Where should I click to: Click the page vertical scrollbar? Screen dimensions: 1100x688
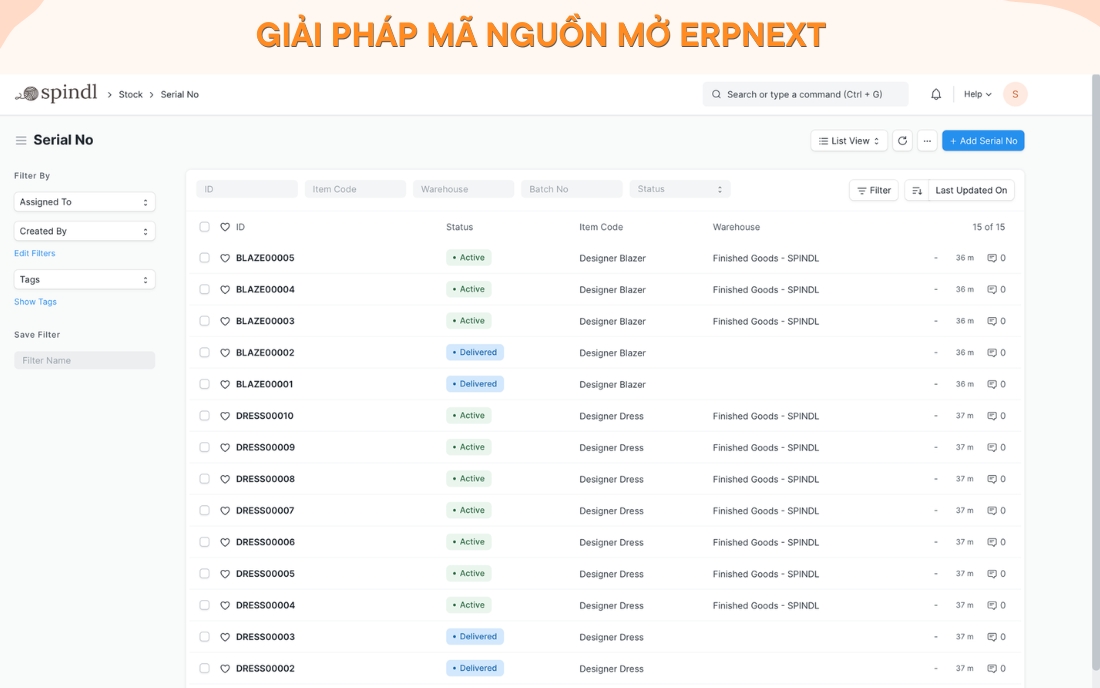point(1096,372)
